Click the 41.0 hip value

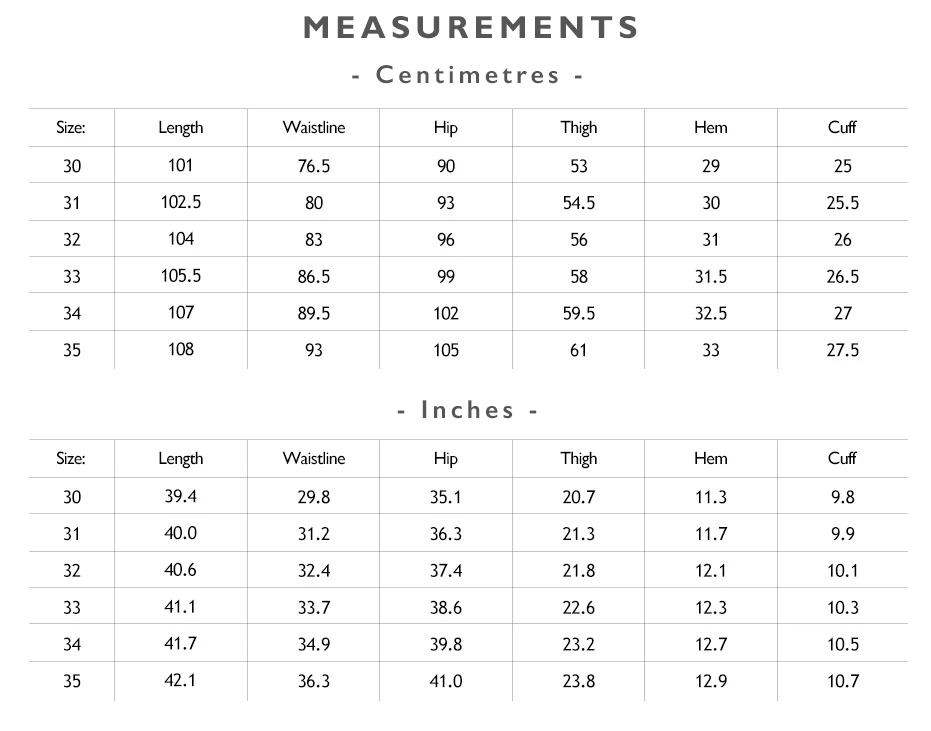pyautogui.click(x=446, y=681)
